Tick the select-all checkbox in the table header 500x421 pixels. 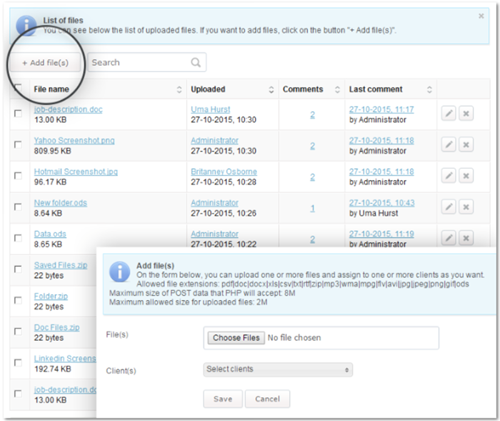pos(18,88)
